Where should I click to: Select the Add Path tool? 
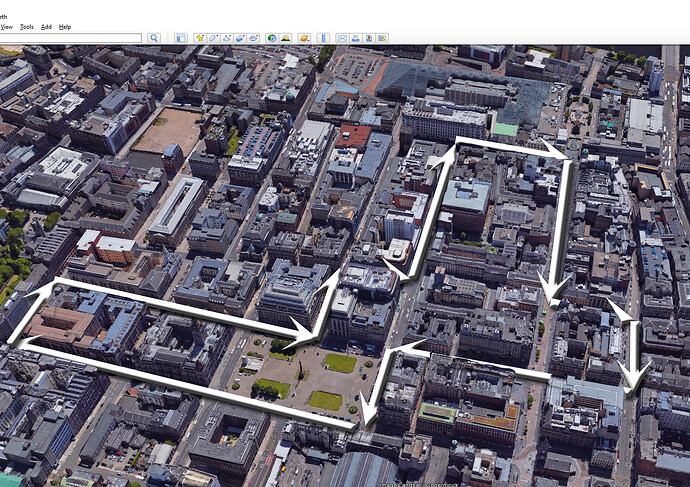click(x=227, y=38)
